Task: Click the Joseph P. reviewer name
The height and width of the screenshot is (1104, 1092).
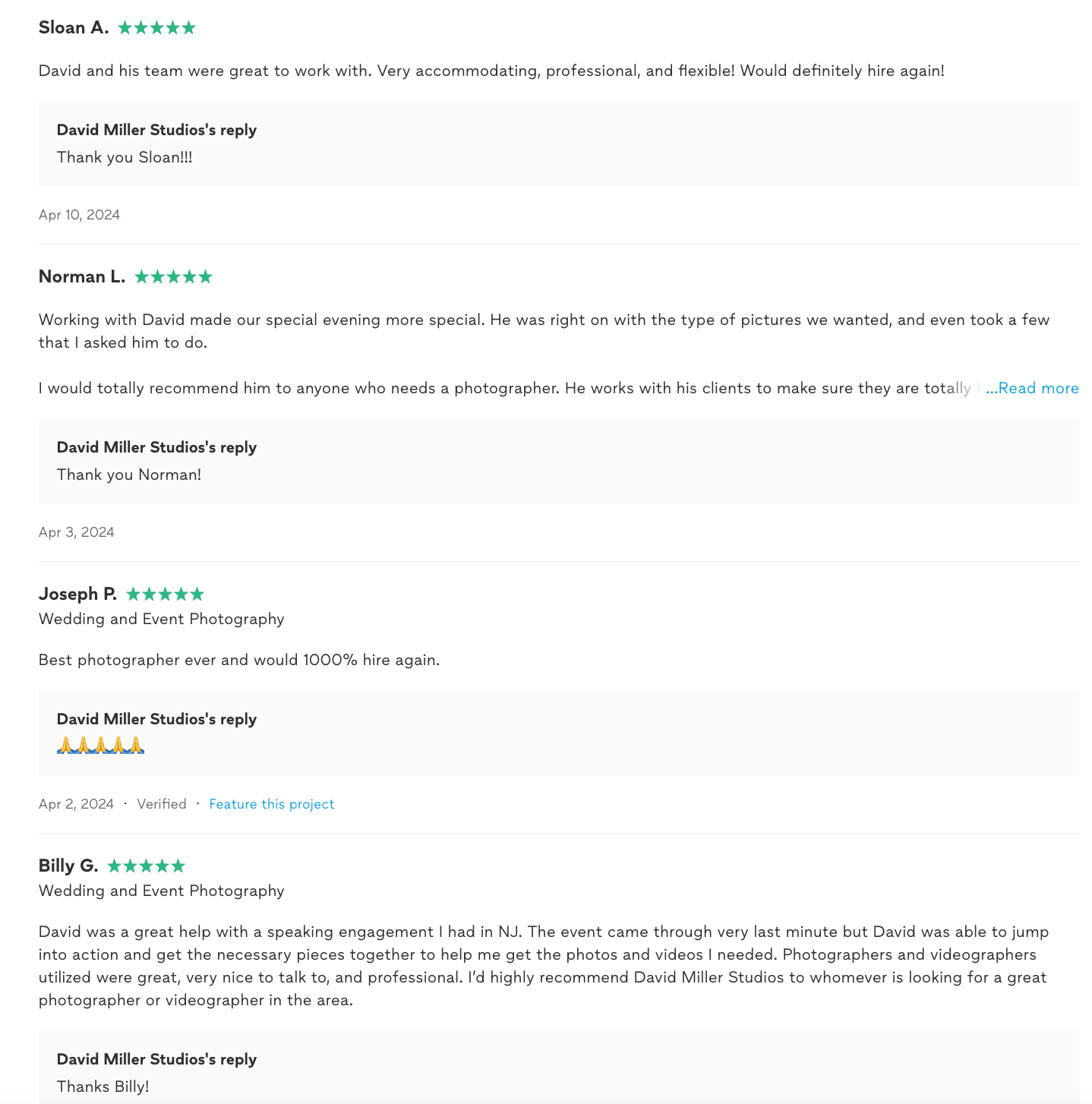Action: [x=77, y=595]
